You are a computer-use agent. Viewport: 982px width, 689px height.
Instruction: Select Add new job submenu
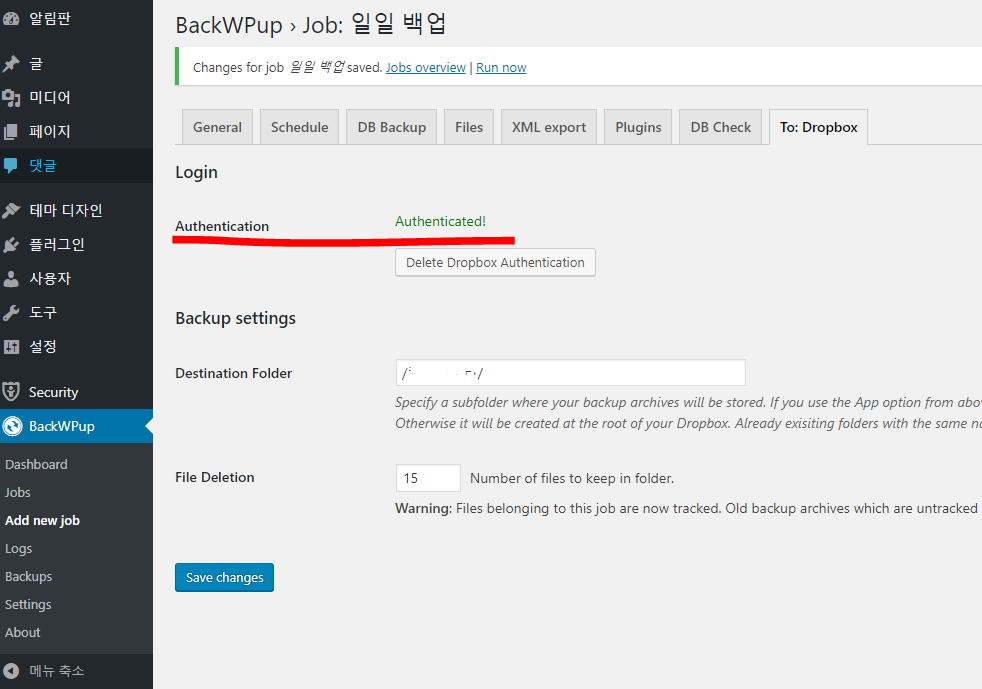[x=43, y=521]
